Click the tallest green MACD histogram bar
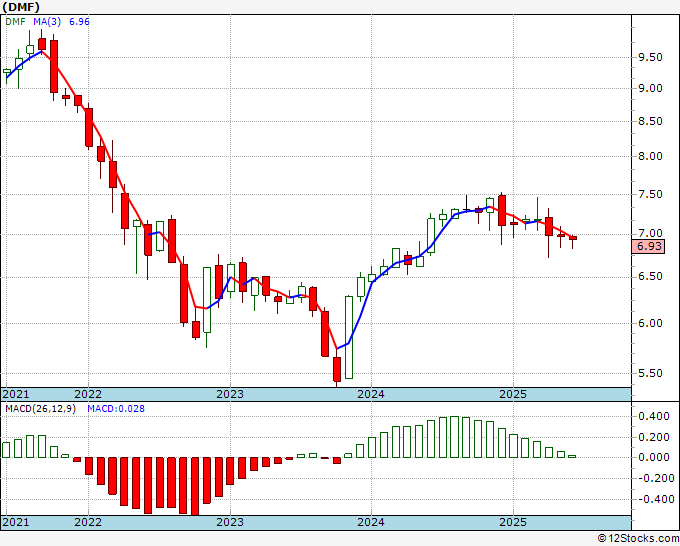The width and height of the screenshot is (680, 546). pos(454,437)
